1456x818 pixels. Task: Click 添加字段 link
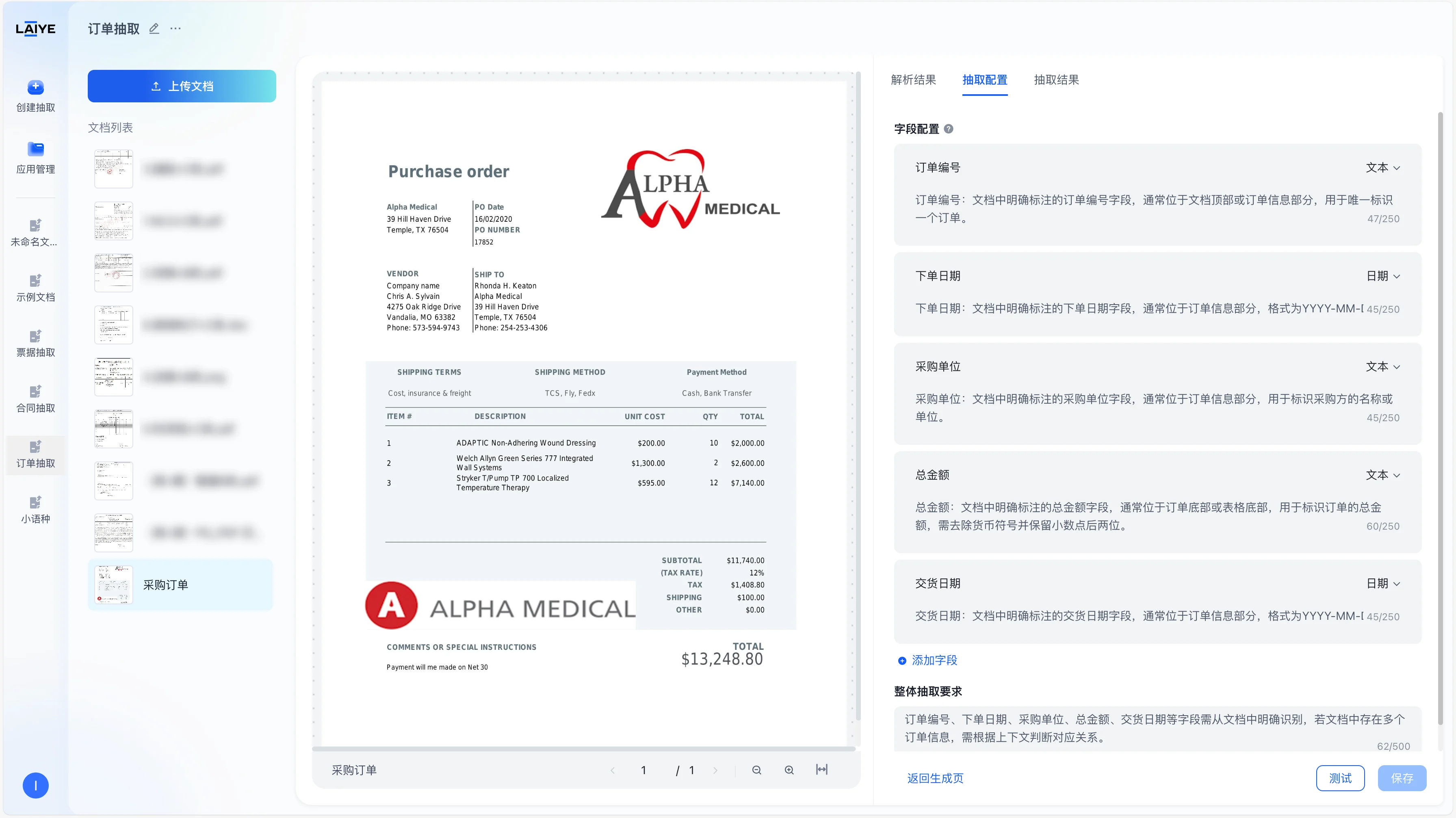[x=927, y=660]
